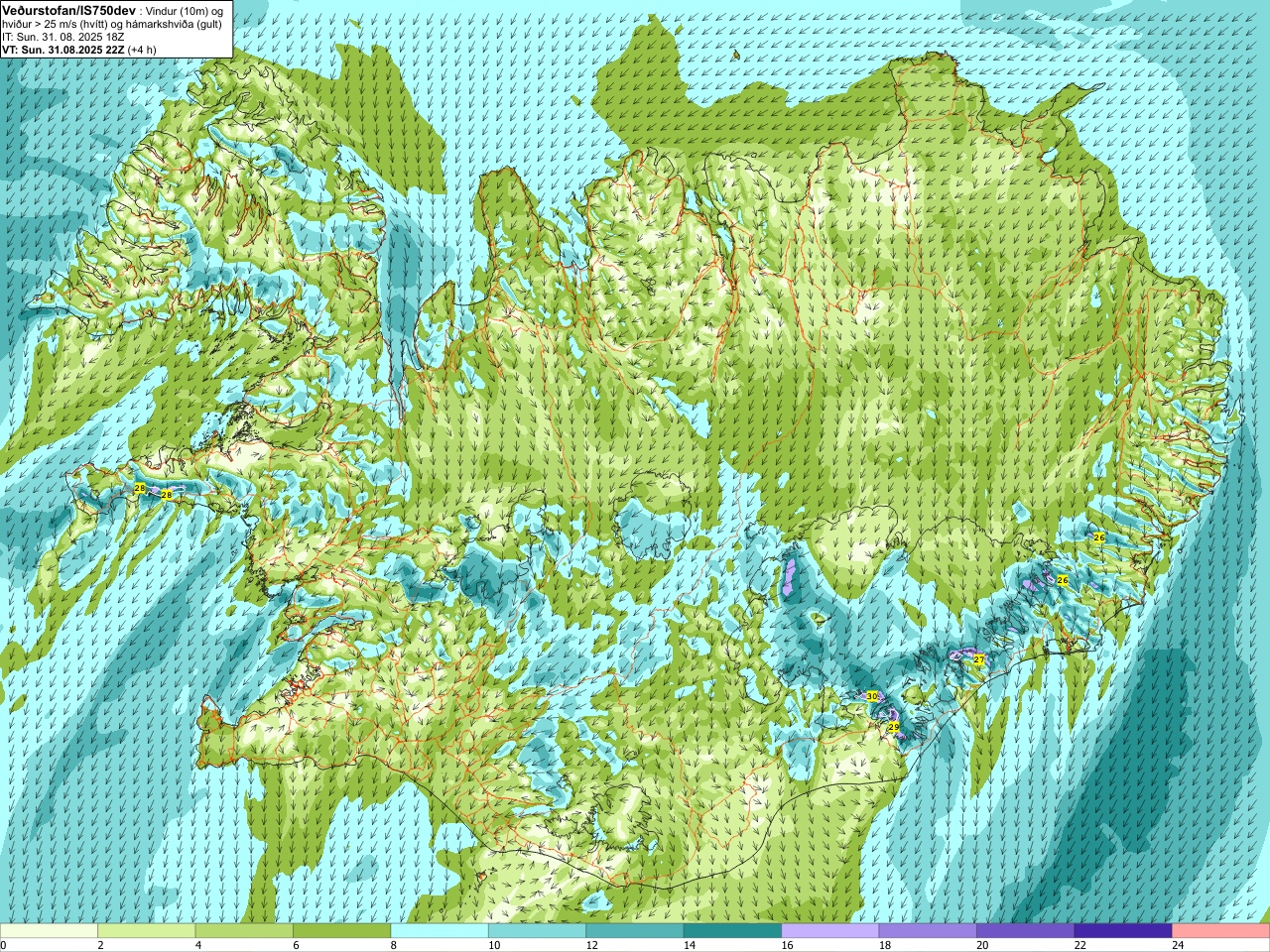Click the scale number 0
The width and height of the screenshot is (1270, 952).
click(3, 945)
